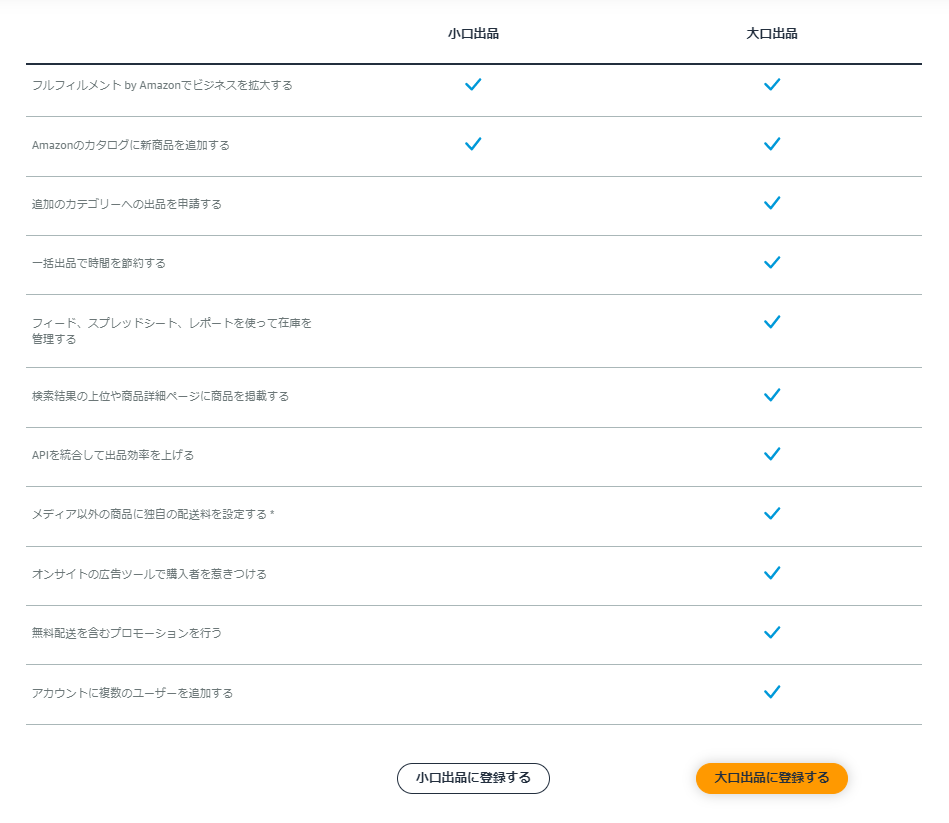Click 小口出品に登録する button
The height and width of the screenshot is (823, 949).
473,778
